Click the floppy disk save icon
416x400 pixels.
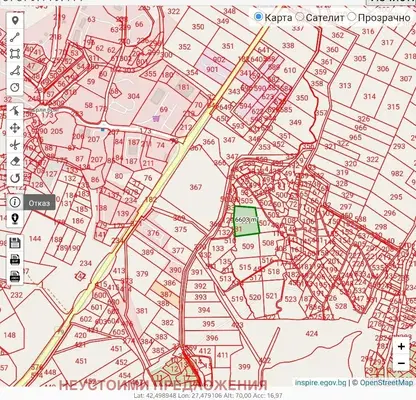coord(15,243)
